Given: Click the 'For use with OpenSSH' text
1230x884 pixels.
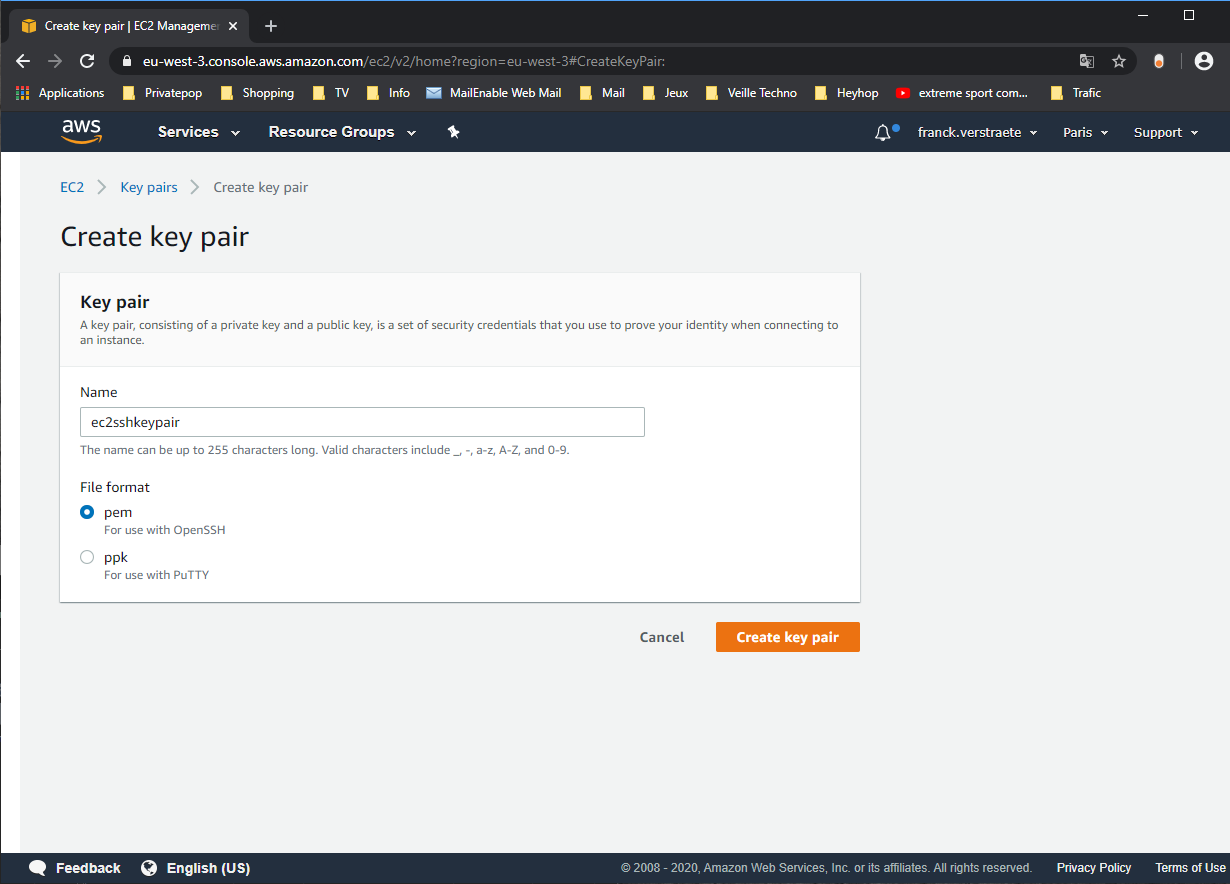Looking at the screenshot, I should click(165, 530).
